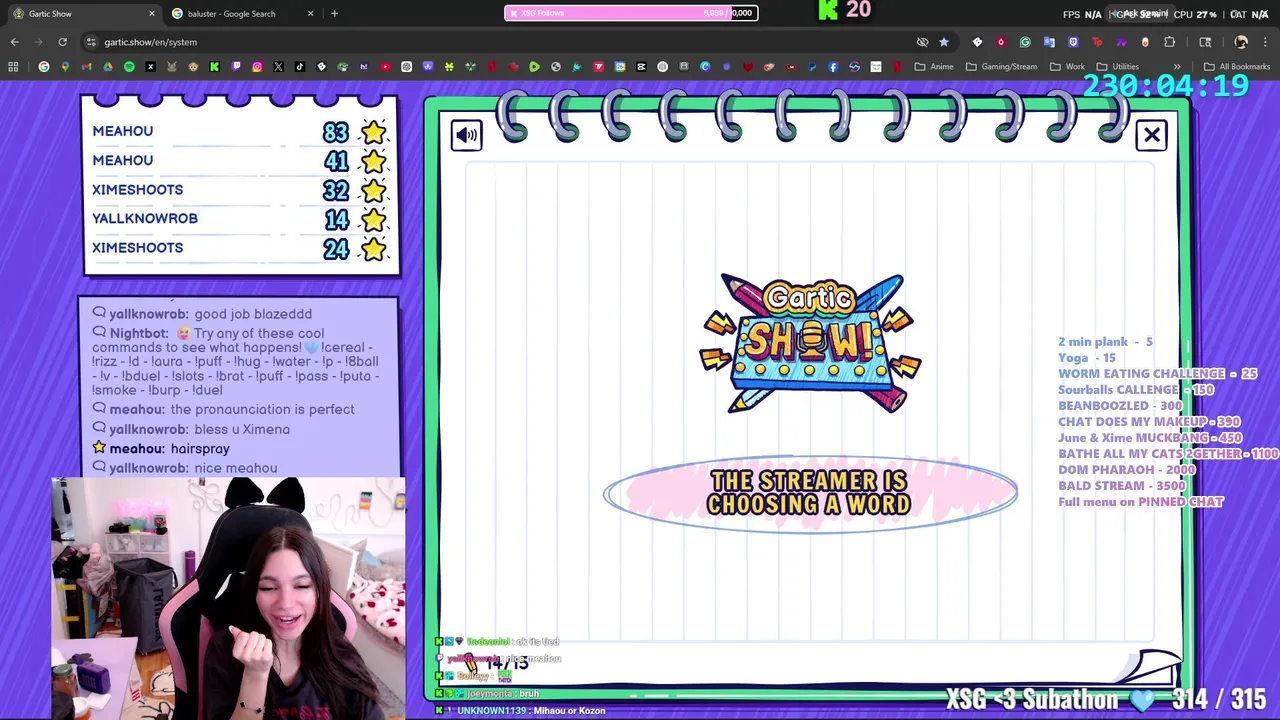Show more hidden bookmarks chevron

pos(1177,67)
